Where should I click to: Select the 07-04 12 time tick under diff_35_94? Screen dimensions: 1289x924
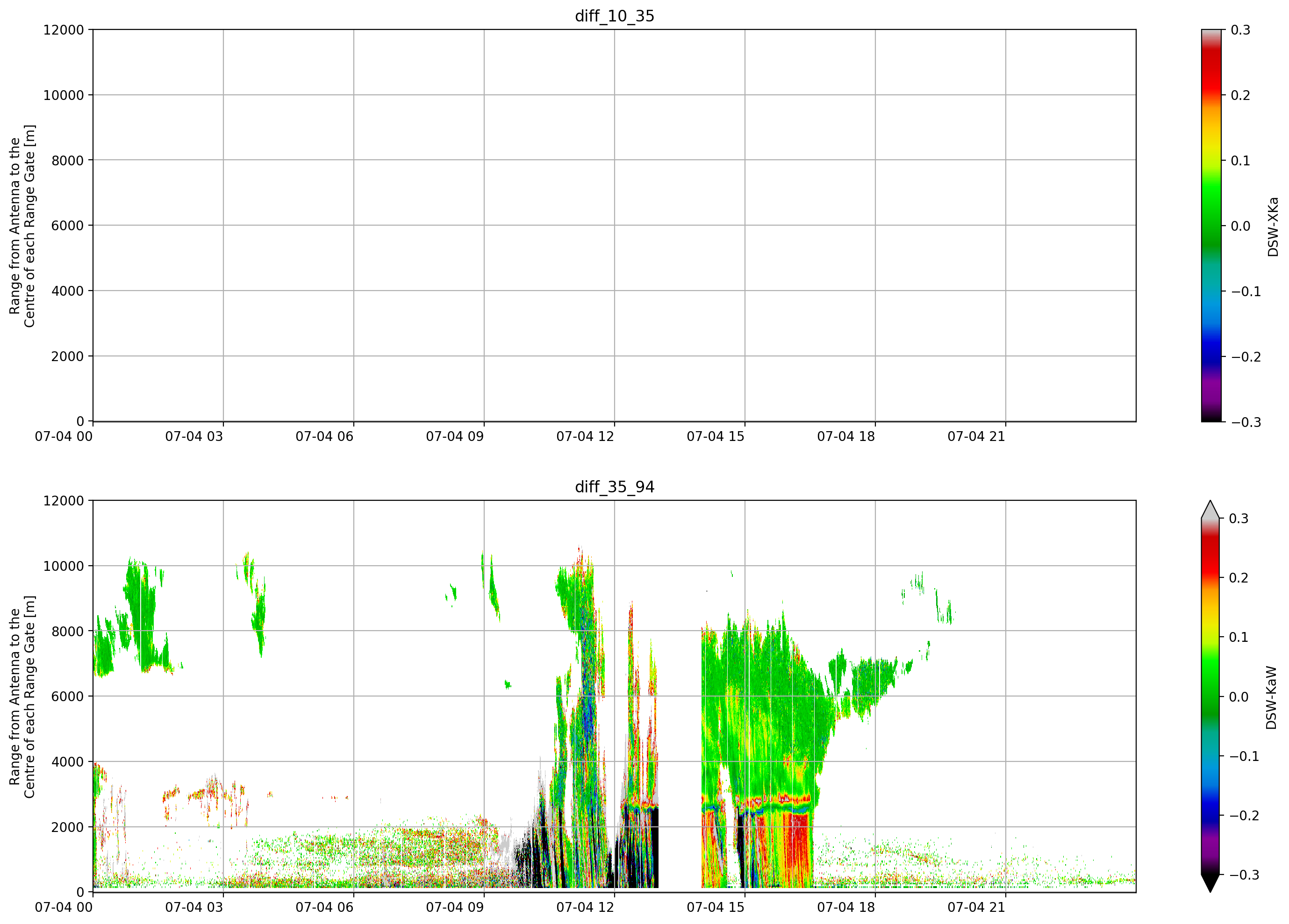pyautogui.click(x=586, y=907)
